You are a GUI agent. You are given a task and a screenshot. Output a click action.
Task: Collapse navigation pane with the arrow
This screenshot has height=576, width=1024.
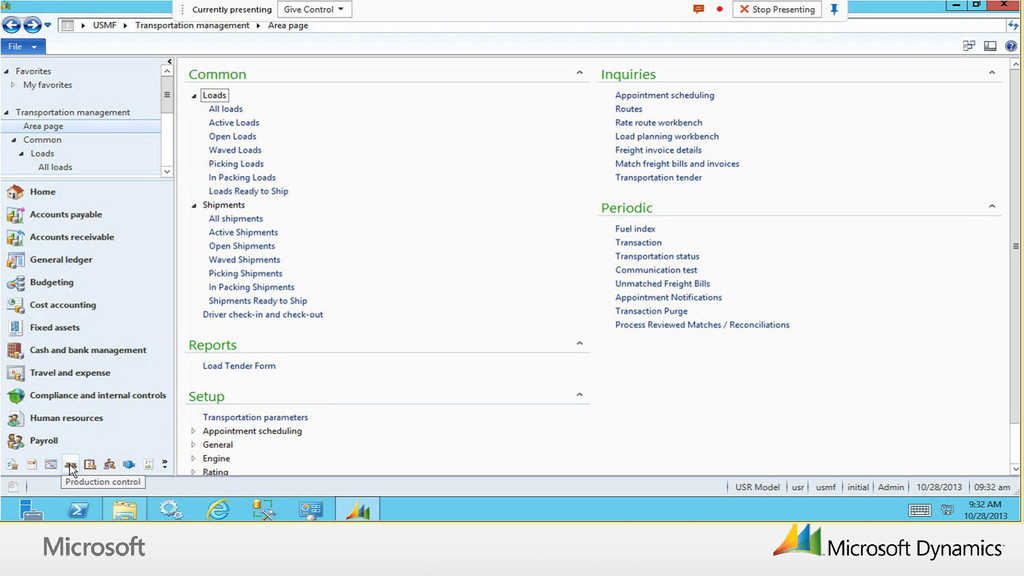pyautogui.click(x=170, y=61)
